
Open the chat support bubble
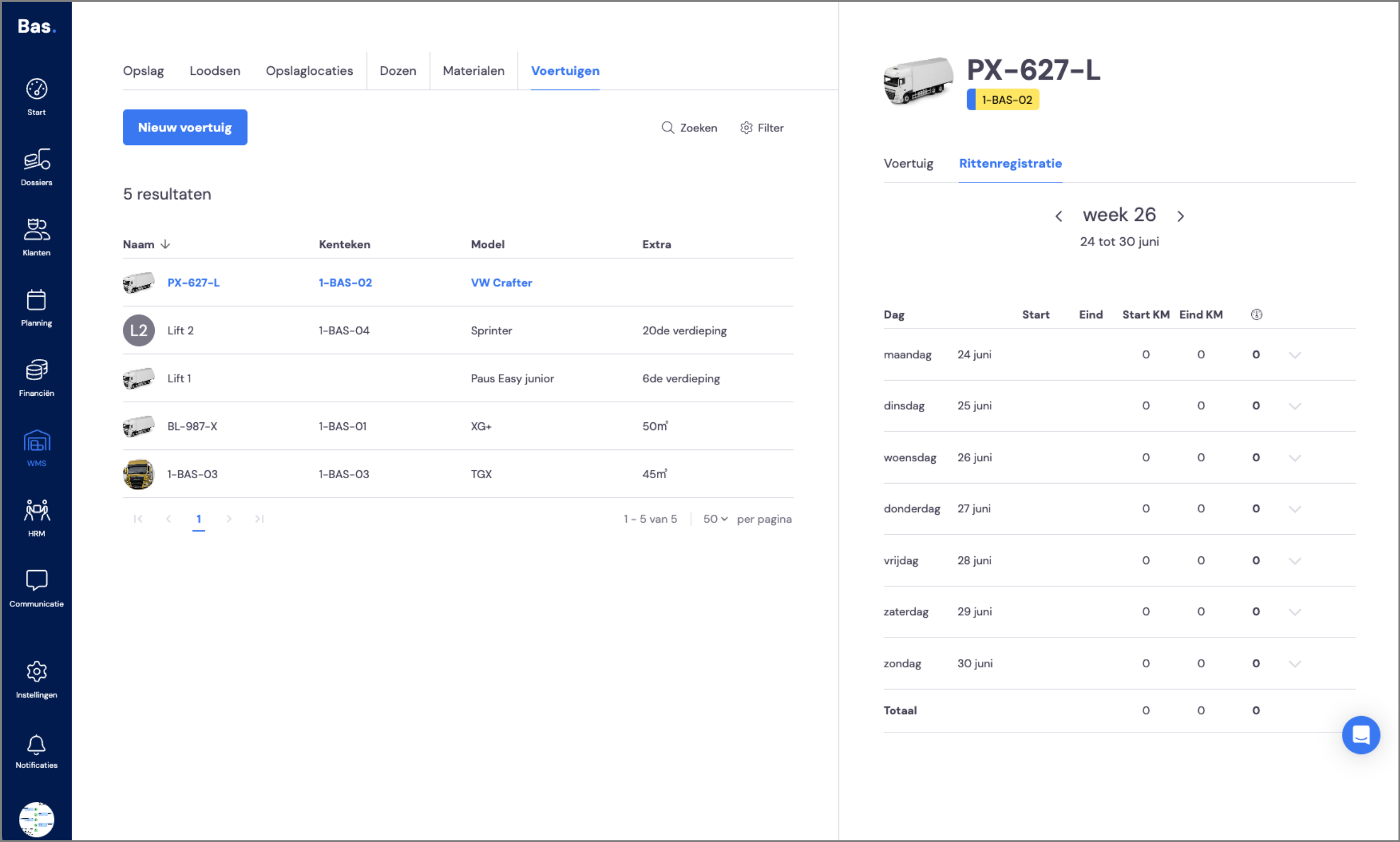tap(1361, 735)
